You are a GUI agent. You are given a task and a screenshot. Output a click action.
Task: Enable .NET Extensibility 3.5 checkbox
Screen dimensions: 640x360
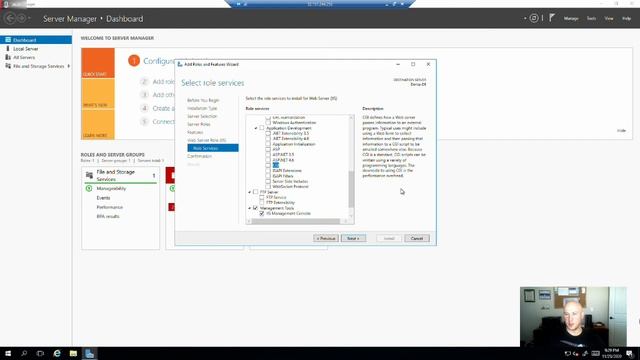(x=268, y=133)
